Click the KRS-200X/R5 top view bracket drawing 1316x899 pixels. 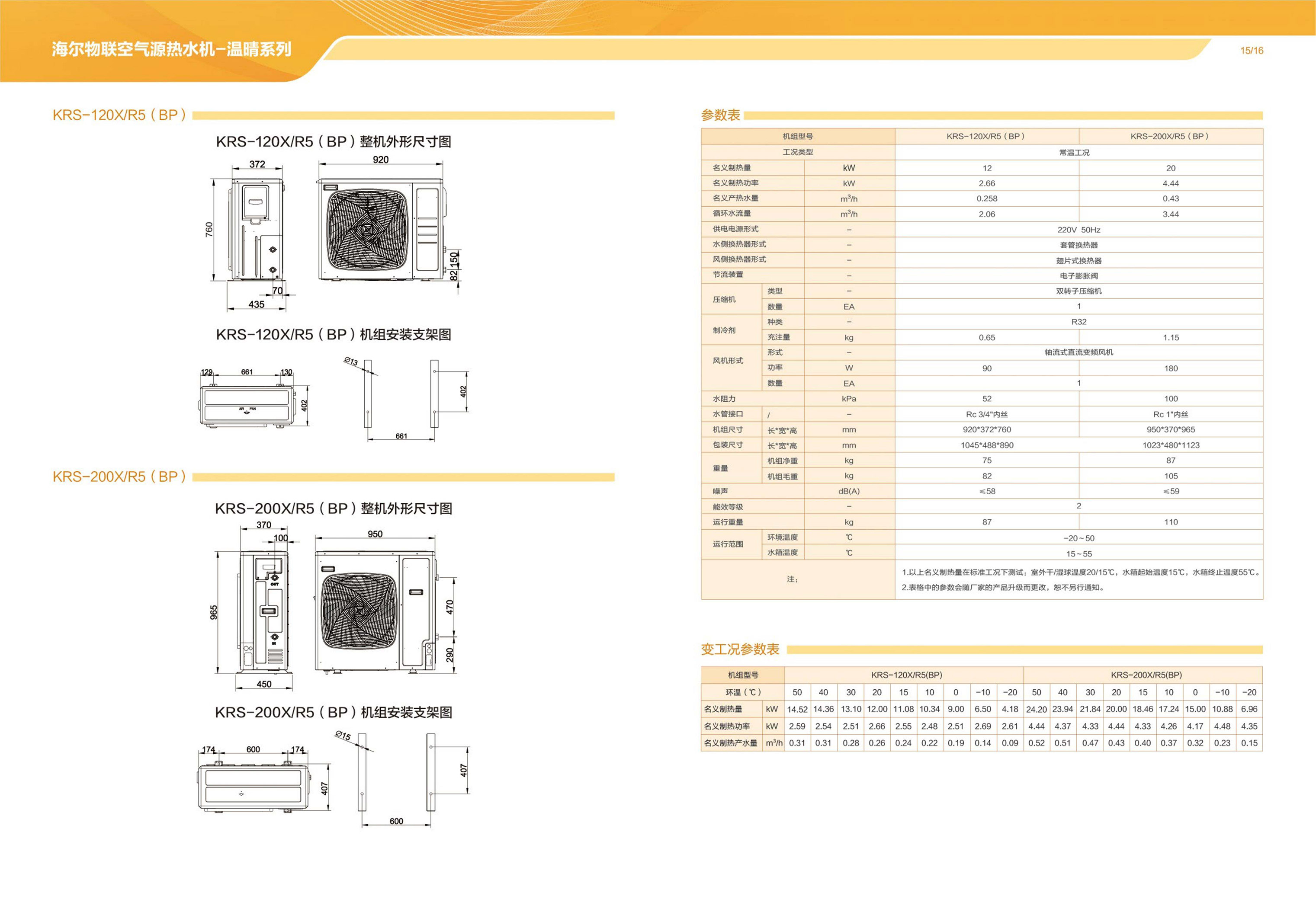click(254, 787)
